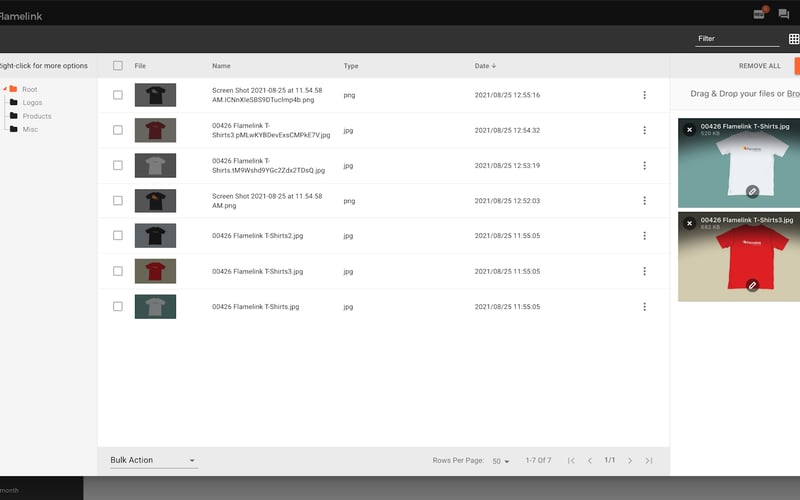This screenshot has width=800, height=500.
Task: Go to next page of results
Action: click(x=630, y=461)
